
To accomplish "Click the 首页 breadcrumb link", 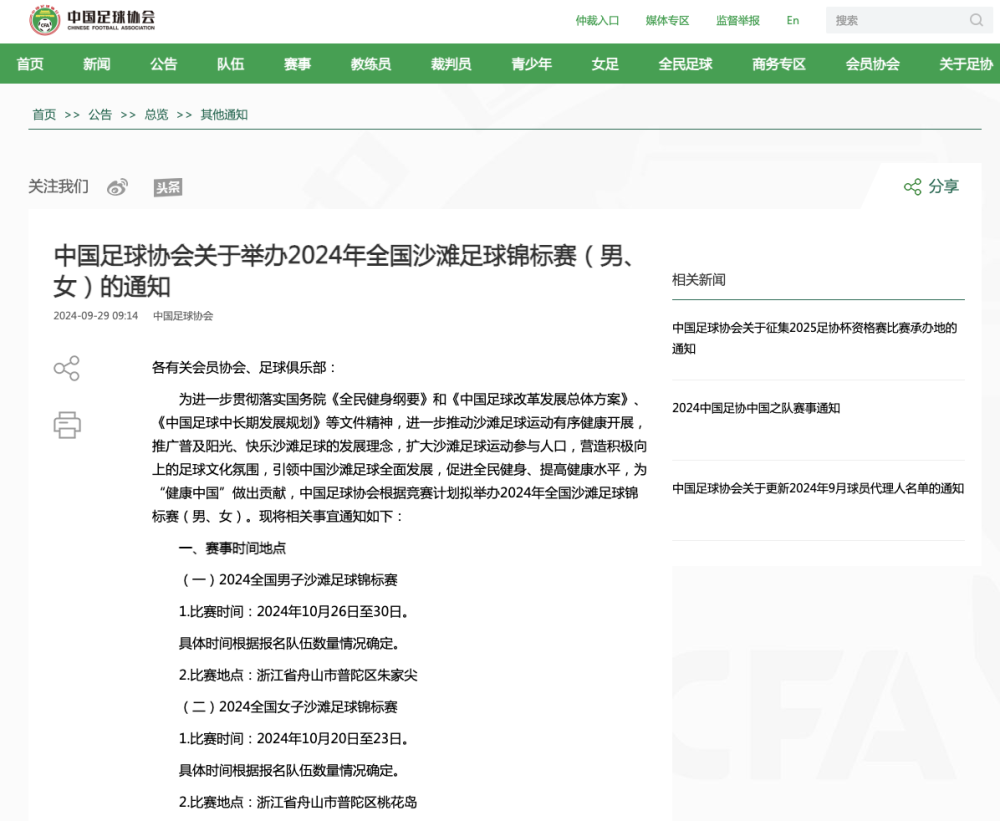I will pyautogui.click(x=44, y=115).
